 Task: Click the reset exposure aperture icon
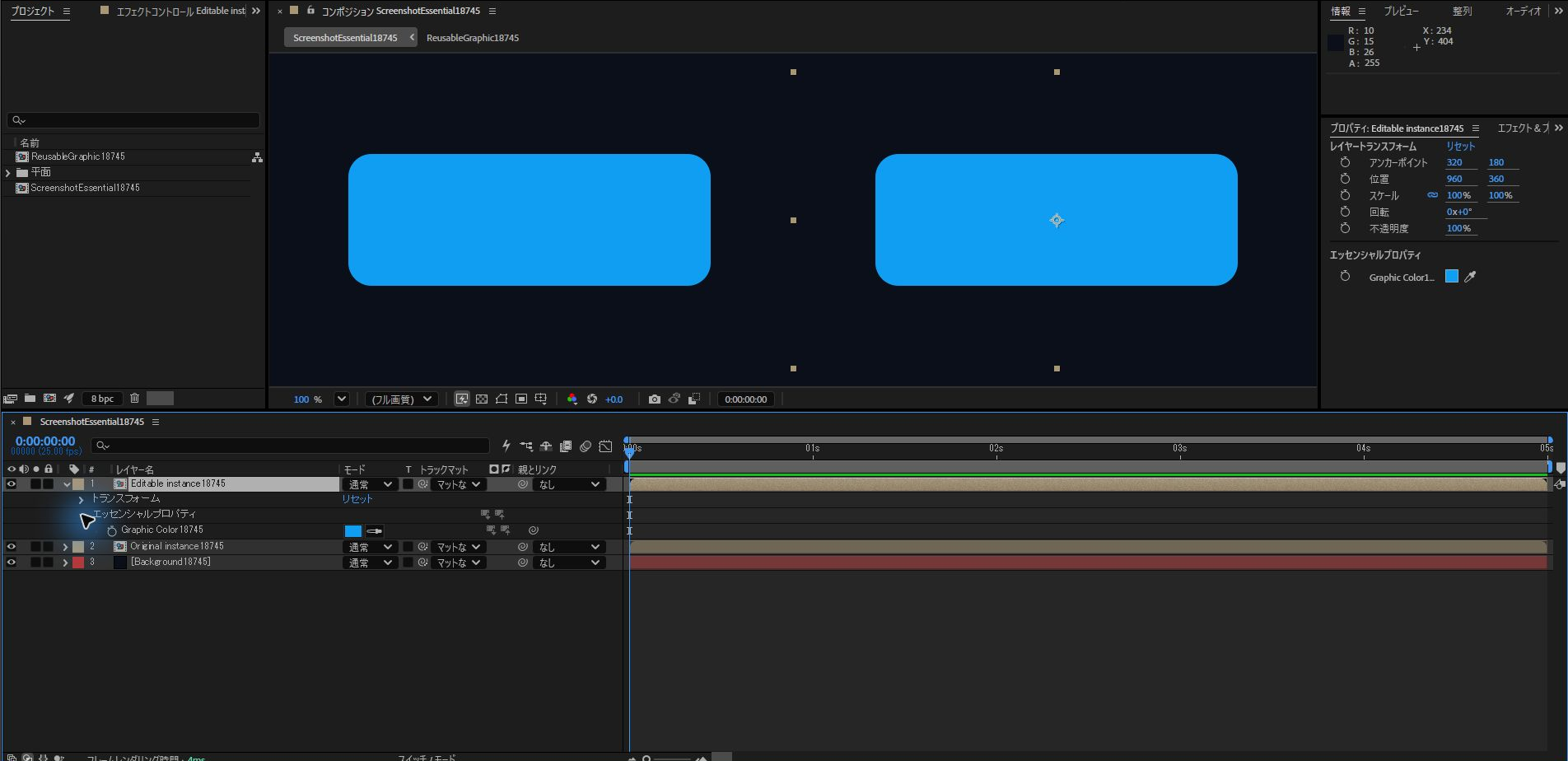pyautogui.click(x=592, y=399)
